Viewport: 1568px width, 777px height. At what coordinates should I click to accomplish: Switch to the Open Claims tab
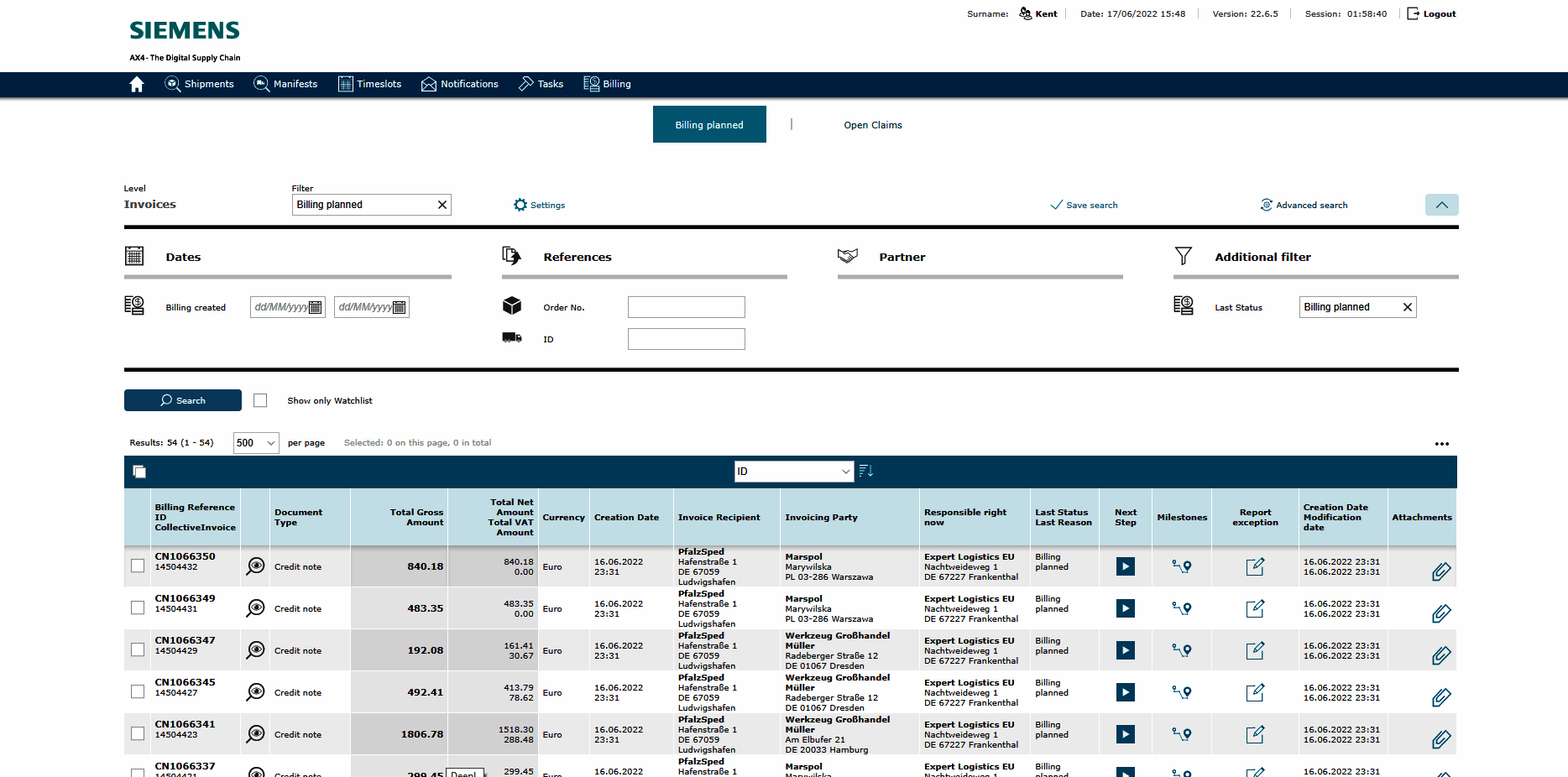point(873,124)
